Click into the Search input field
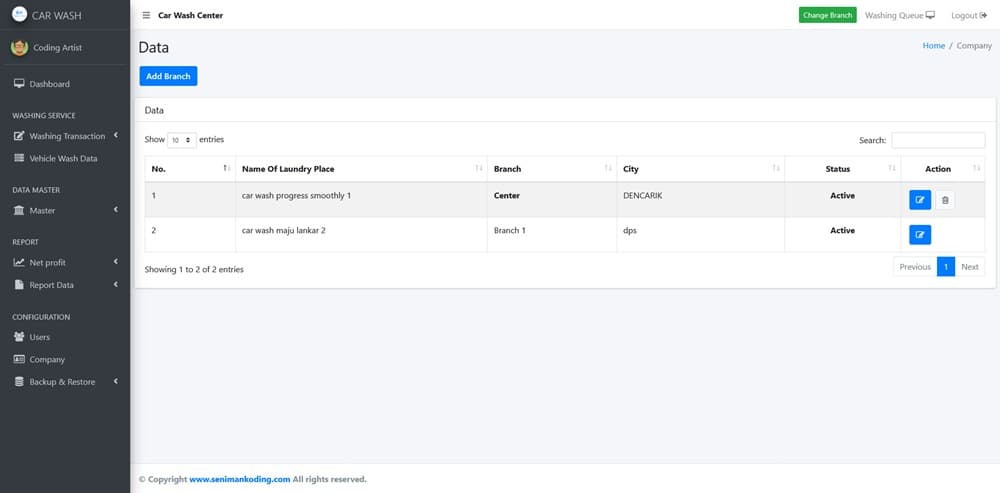 point(937,140)
